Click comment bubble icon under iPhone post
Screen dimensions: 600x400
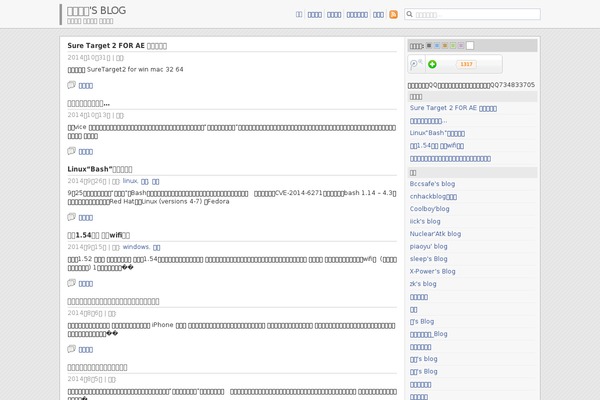(71, 349)
